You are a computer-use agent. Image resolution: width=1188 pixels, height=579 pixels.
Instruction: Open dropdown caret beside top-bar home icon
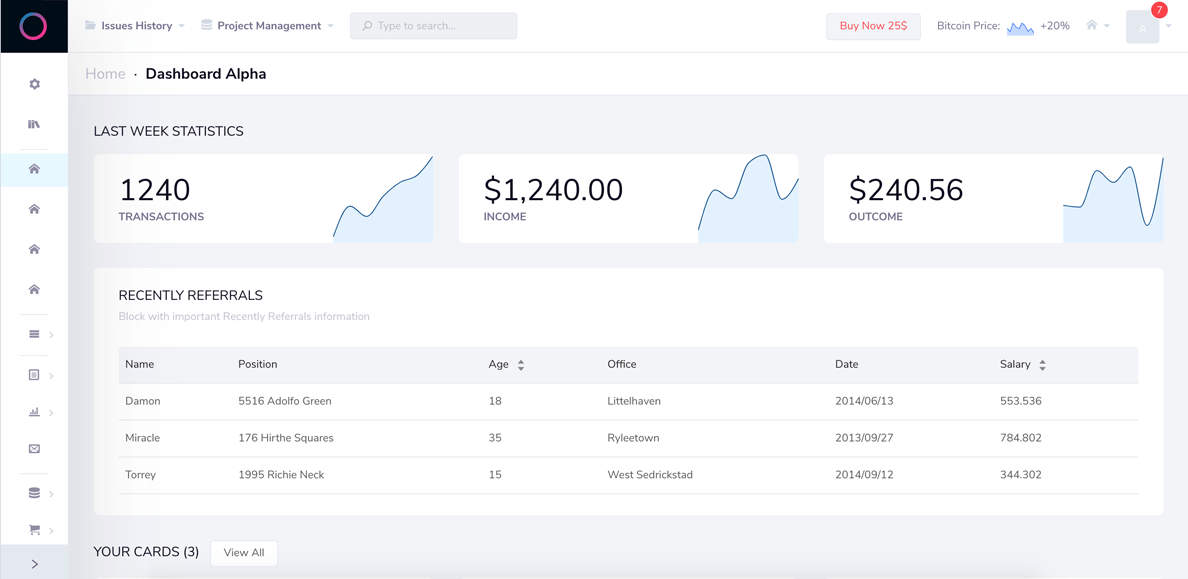[x=1107, y=27]
